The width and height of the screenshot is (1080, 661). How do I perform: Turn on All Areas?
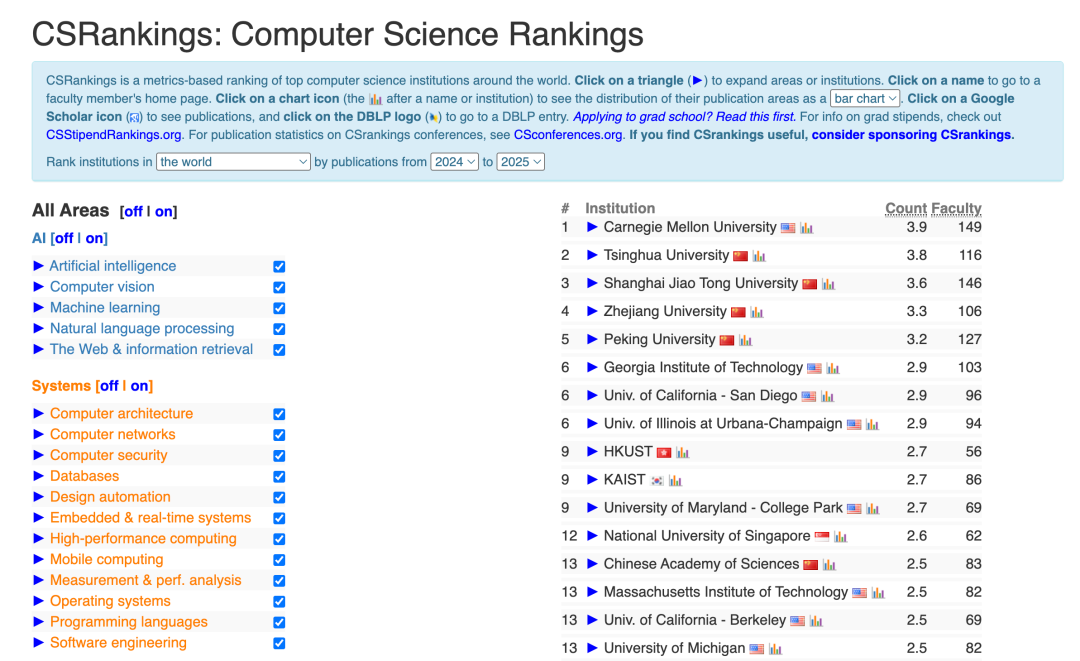pos(163,211)
